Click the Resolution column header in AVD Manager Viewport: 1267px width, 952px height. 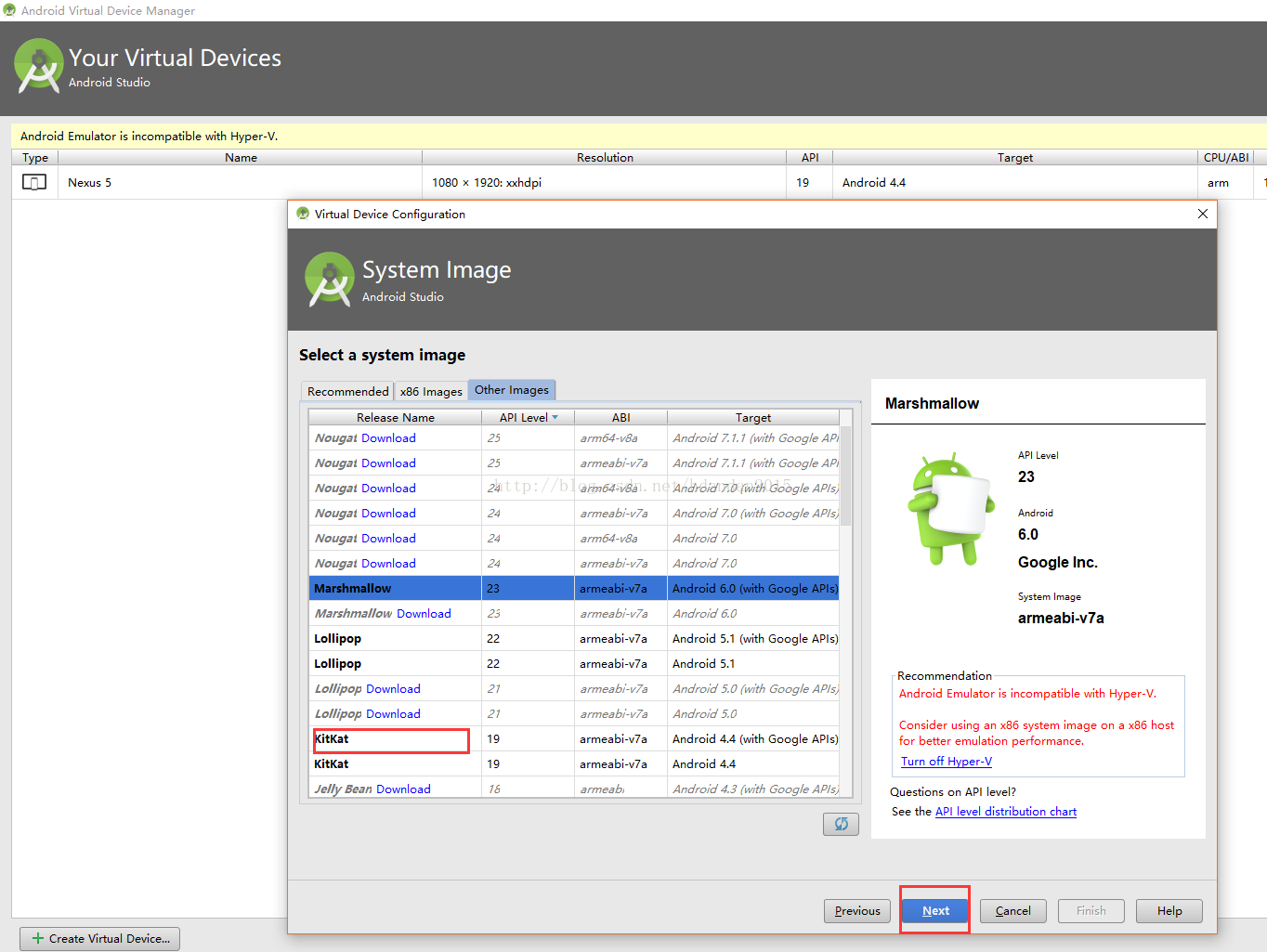[x=605, y=157]
